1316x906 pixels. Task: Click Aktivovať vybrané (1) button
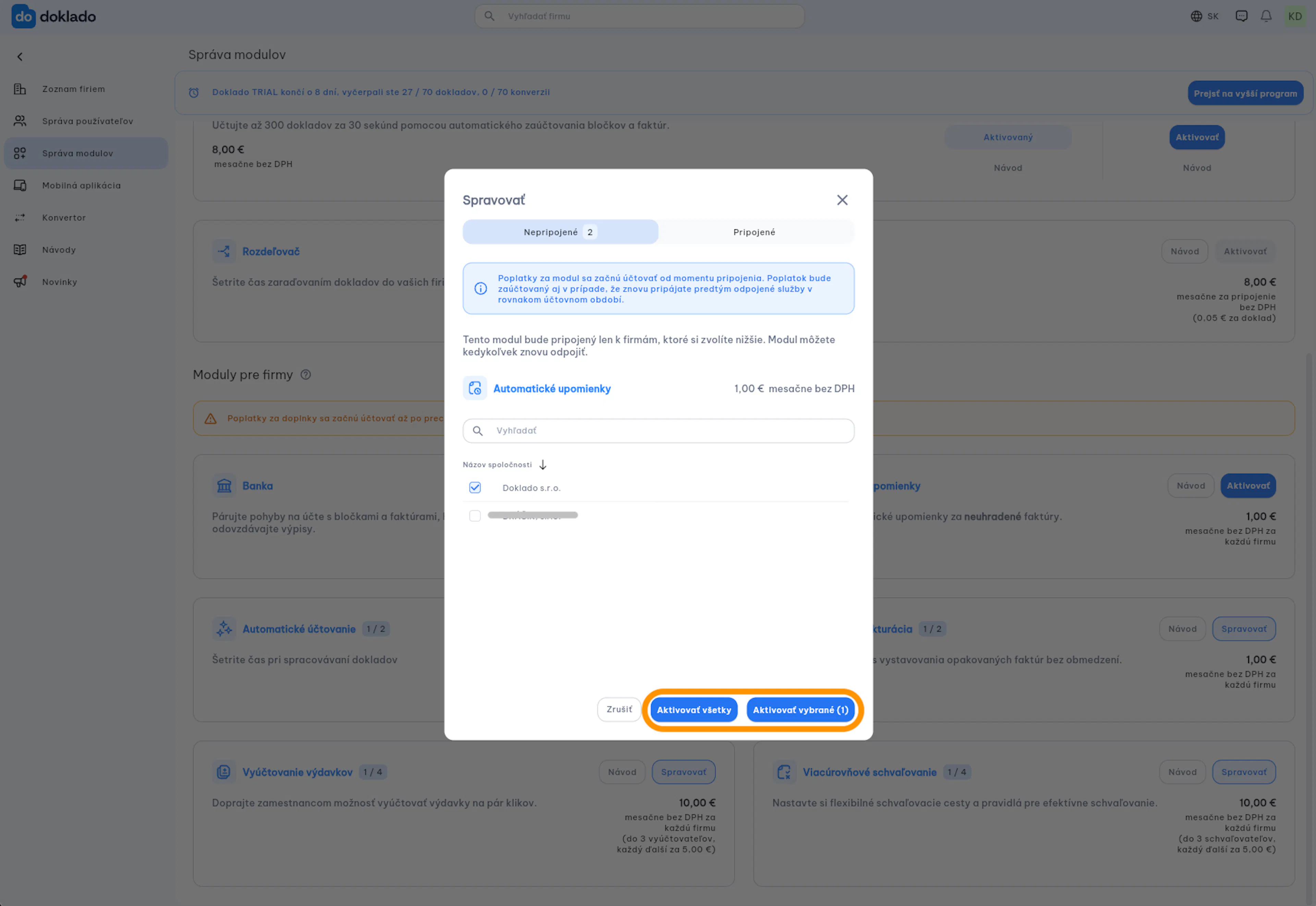pyautogui.click(x=800, y=710)
